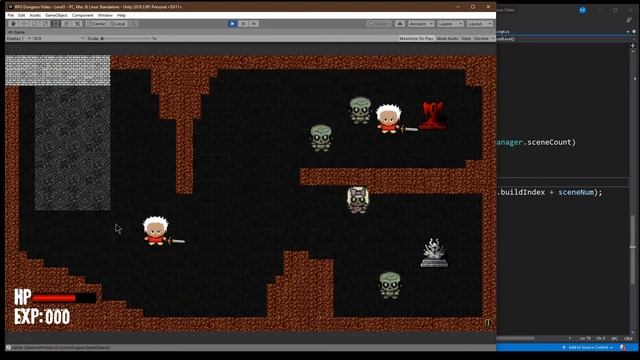Screen dimensions: 640x360
Task: Open the Help menu
Action: point(121,15)
